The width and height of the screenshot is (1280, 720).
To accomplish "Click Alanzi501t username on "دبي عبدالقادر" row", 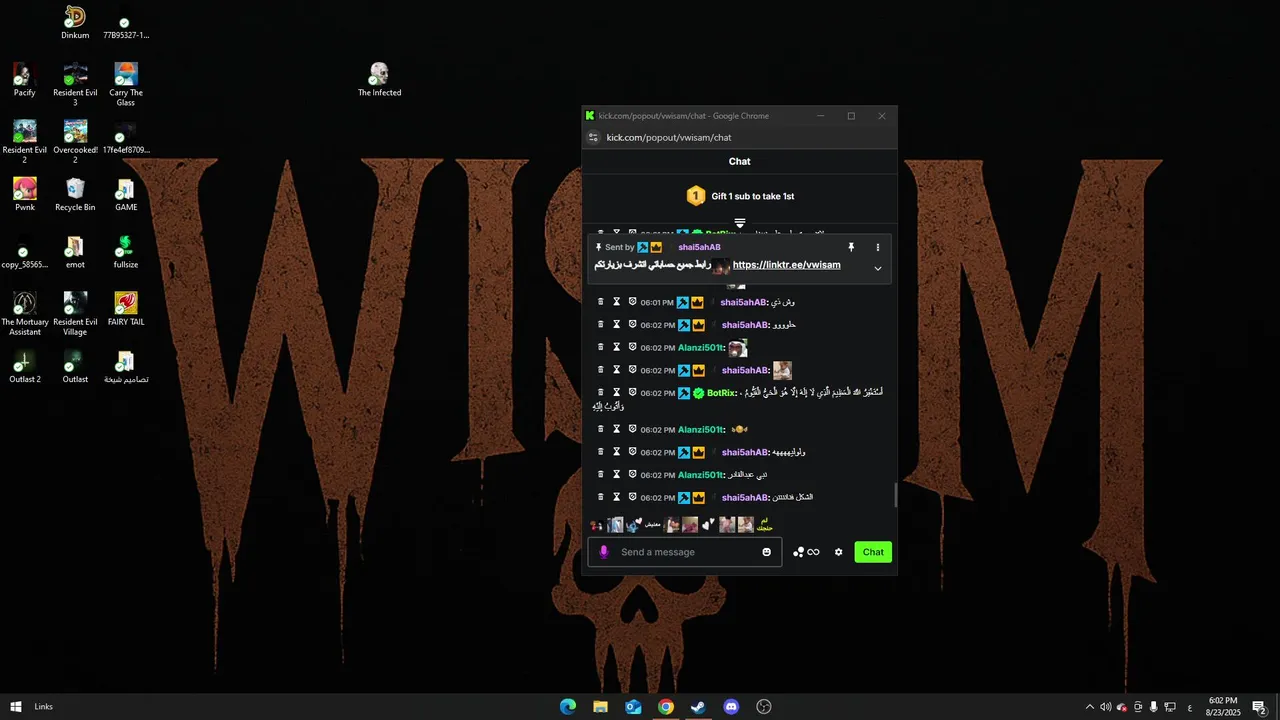I will click(700, 475).
